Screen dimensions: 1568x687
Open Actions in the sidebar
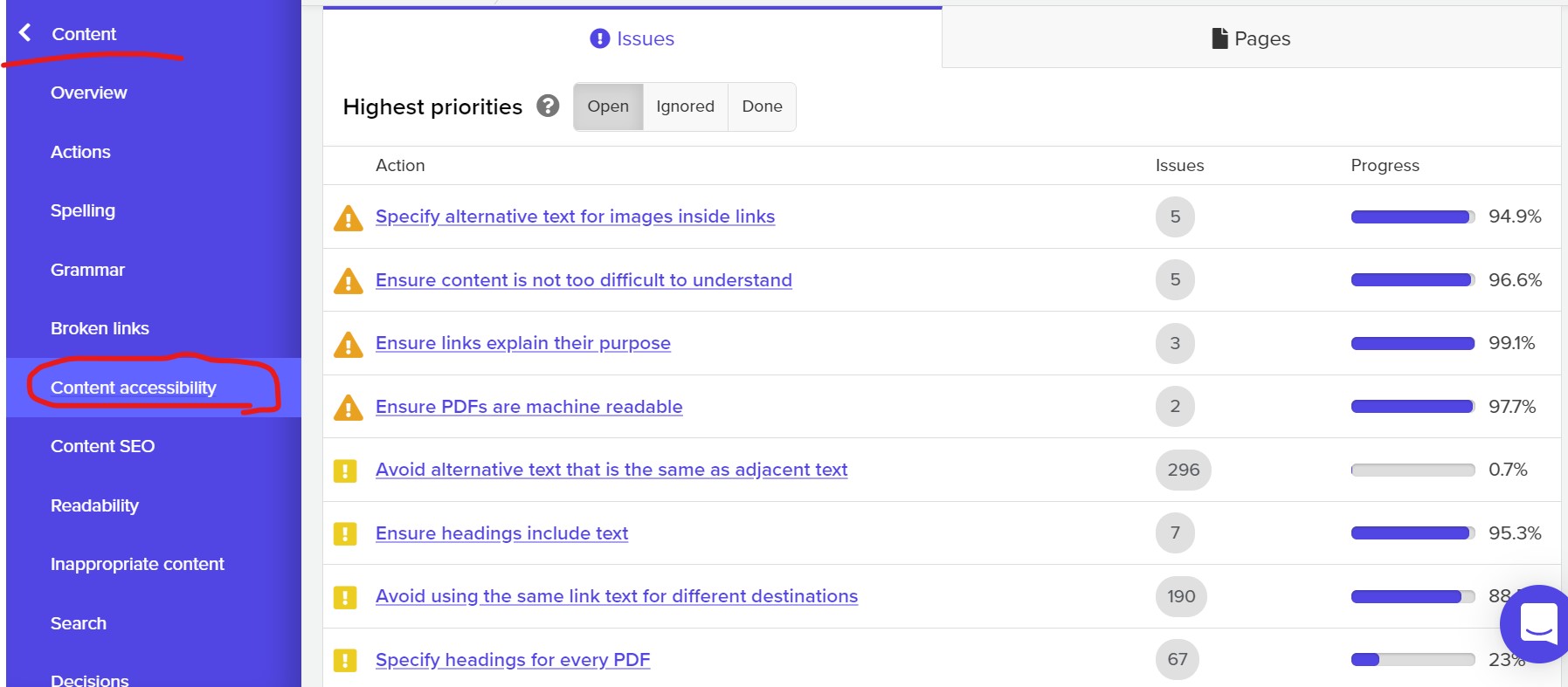coord(80,152)
